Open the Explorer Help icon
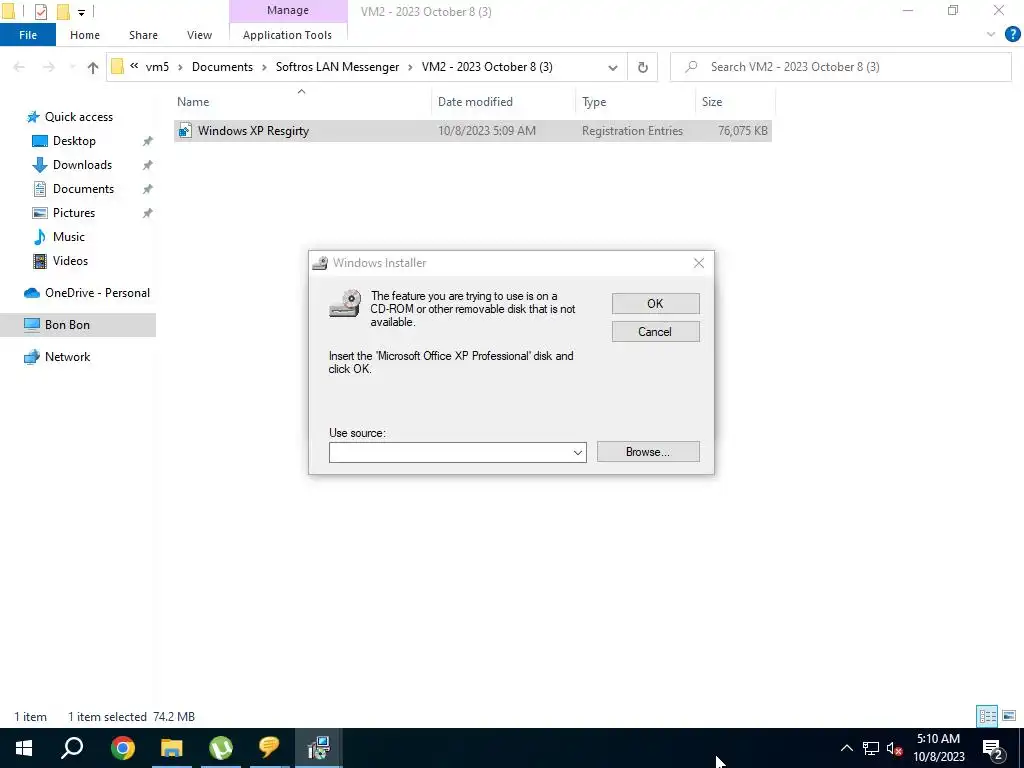 1012,34
